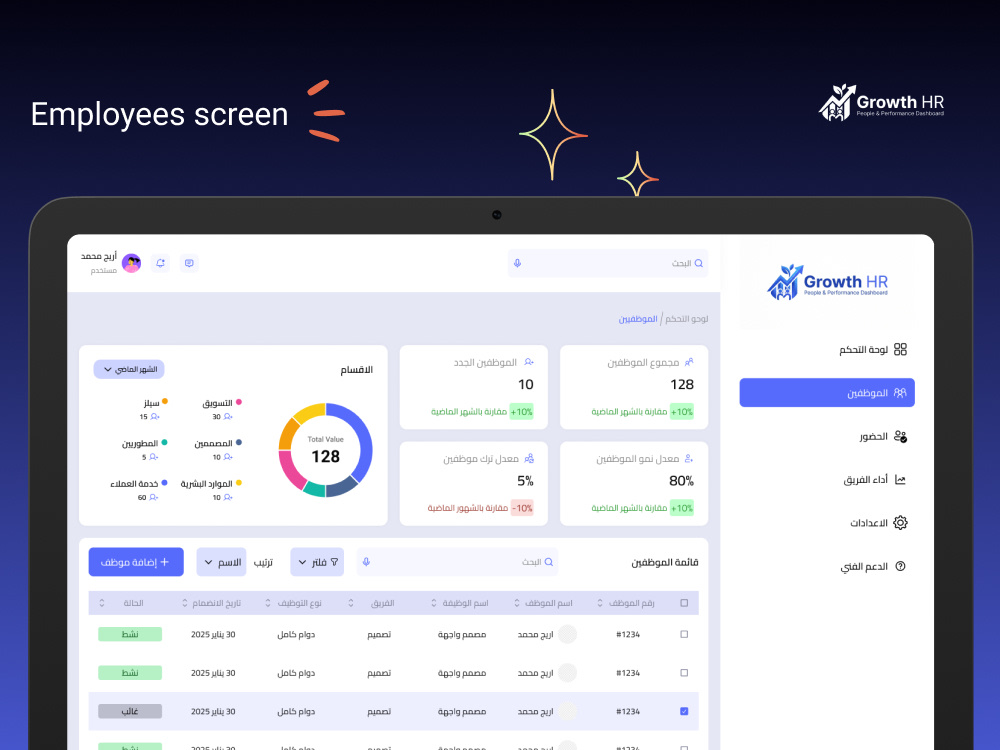Screen dimensions: 1000x750
Task: Click the الحضور attendance icon
Action: coord(900,436)
